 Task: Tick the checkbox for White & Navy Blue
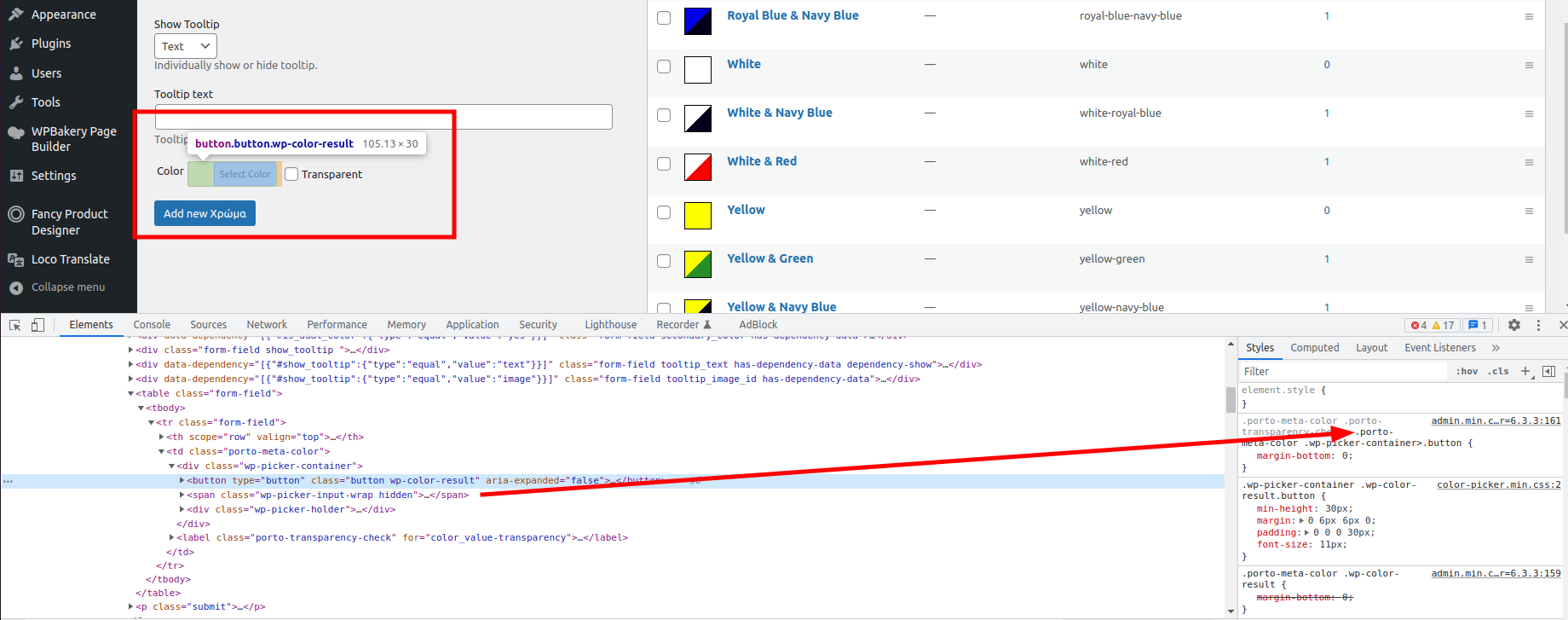coord(664,115)
